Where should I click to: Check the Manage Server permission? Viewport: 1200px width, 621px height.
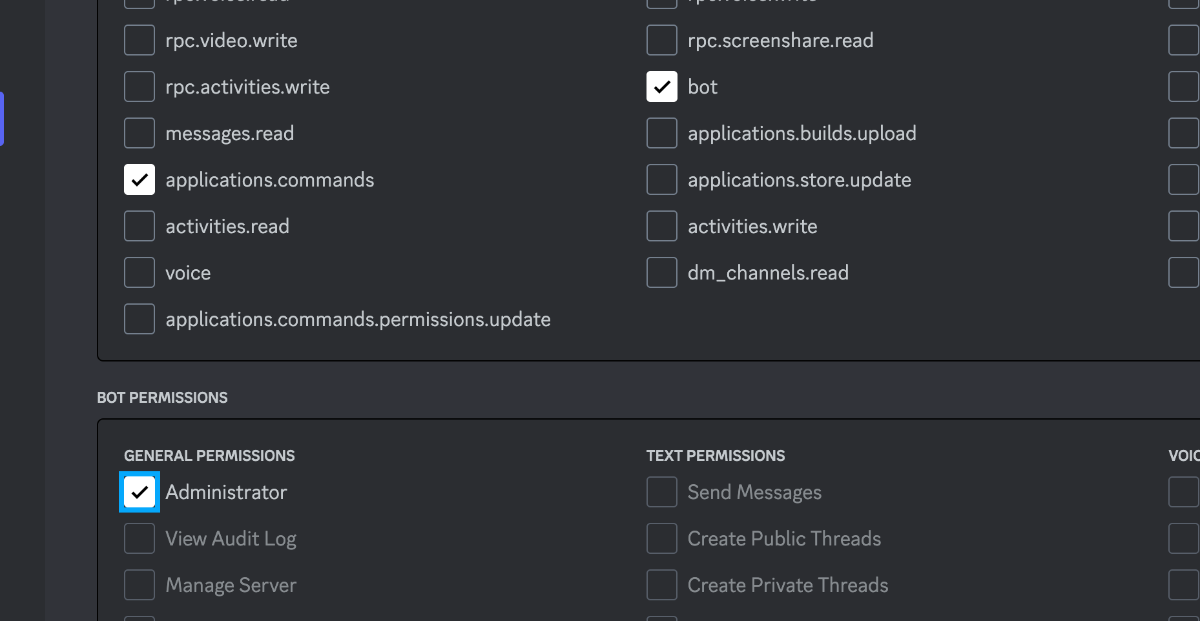click(139, 585)
